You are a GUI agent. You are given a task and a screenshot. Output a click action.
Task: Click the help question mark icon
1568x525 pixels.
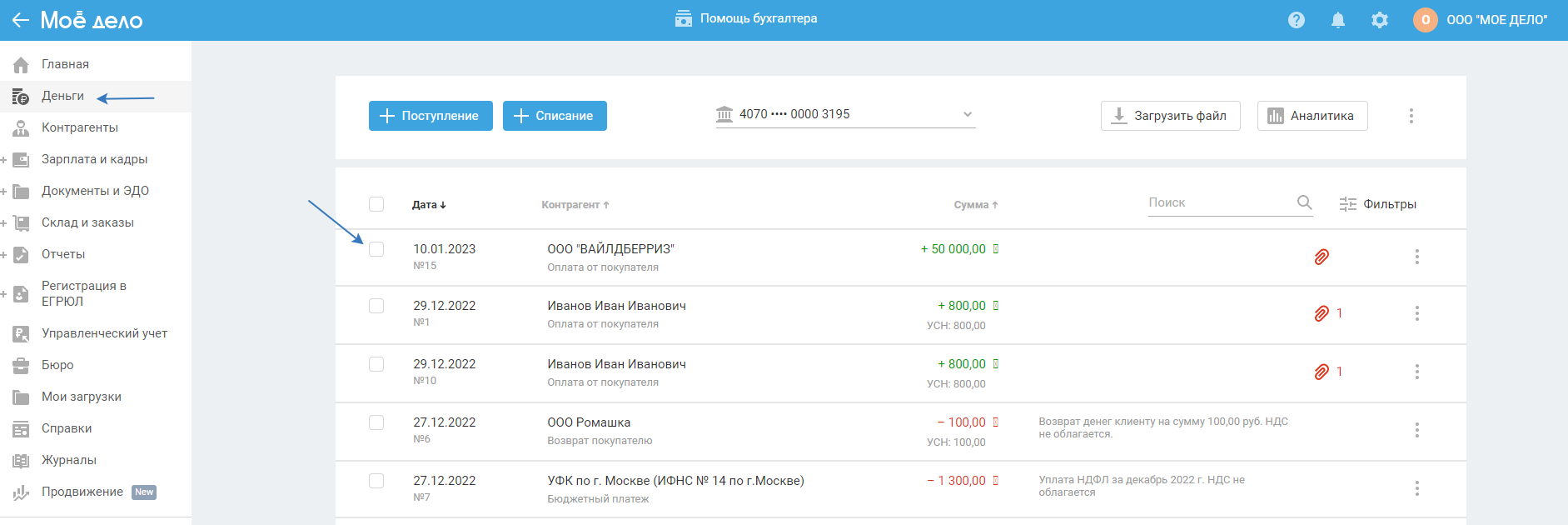click(1296, 20)
